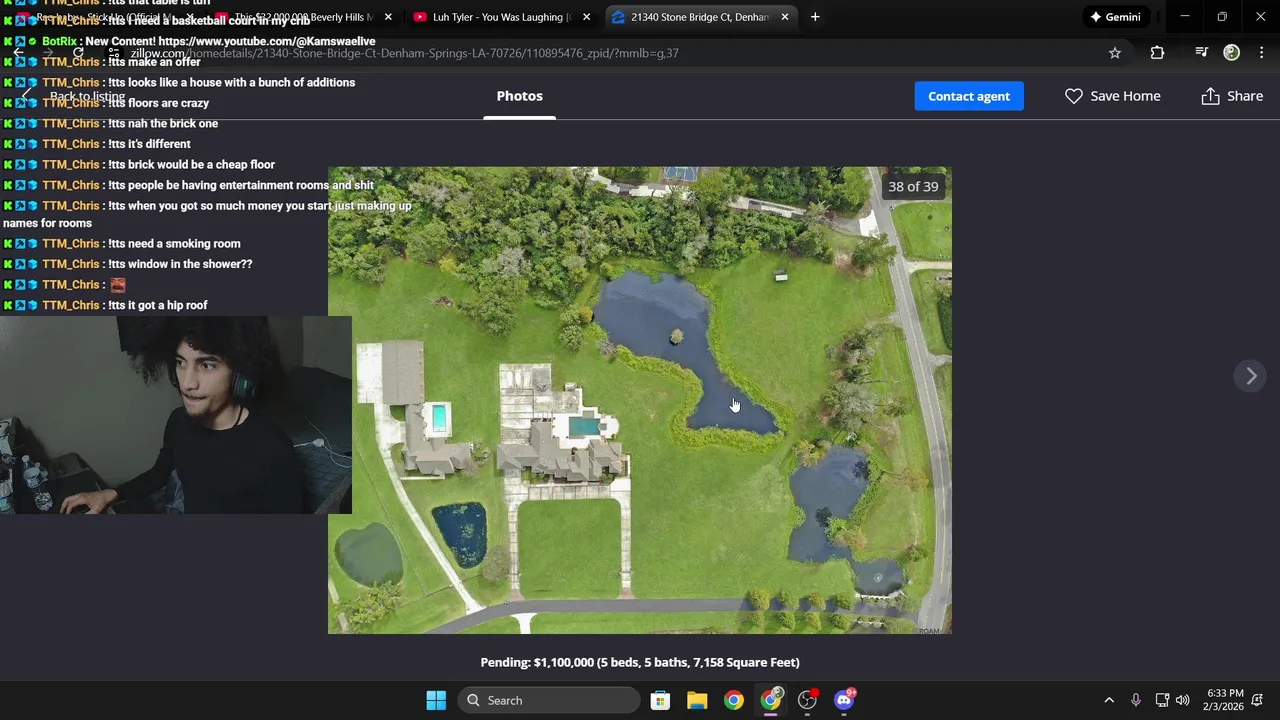Click the 38 of 39 photo counter

(913, 186)
